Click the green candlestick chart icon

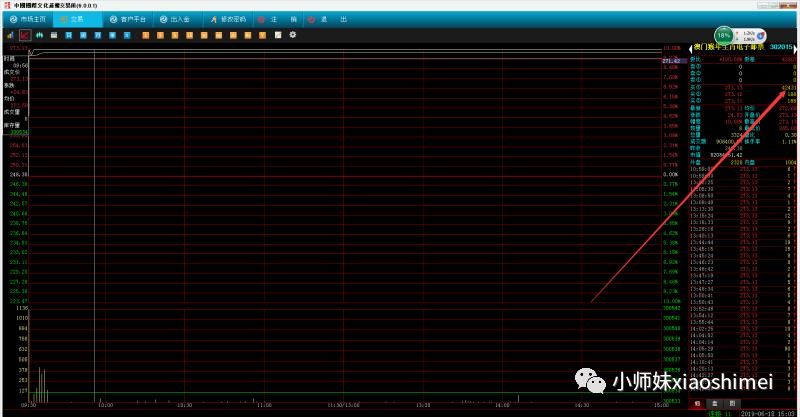click(40, 36)
